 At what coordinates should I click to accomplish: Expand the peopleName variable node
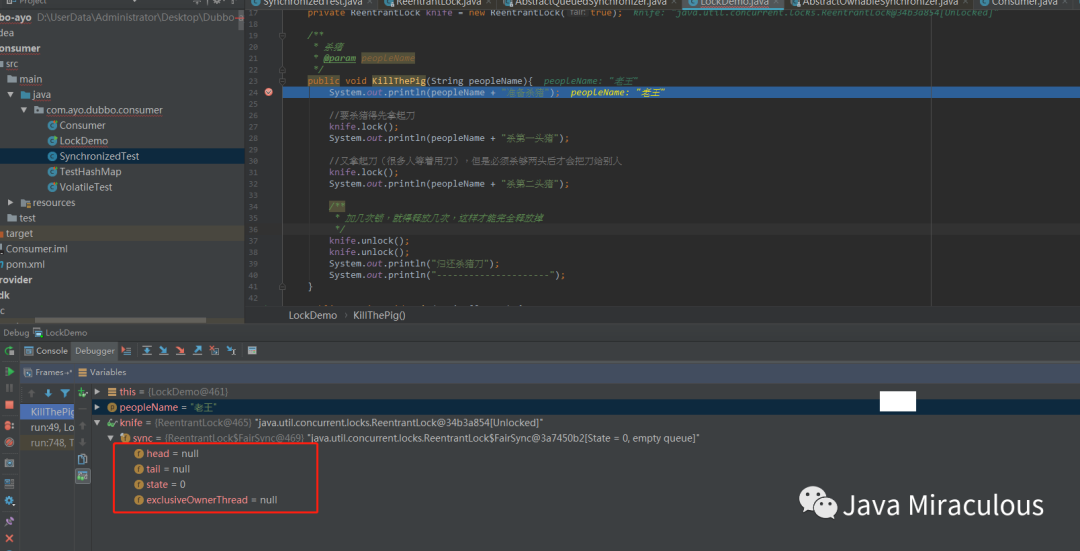[x=97, y=407]
